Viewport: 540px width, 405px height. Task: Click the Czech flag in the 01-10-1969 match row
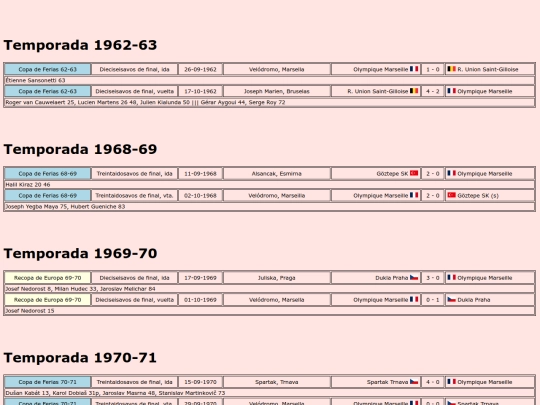451,300
